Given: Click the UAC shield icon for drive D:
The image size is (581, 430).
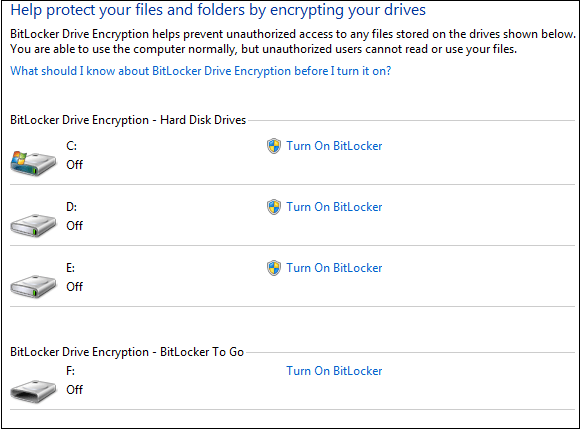Looking at the screenshot, I should (274, 207).
